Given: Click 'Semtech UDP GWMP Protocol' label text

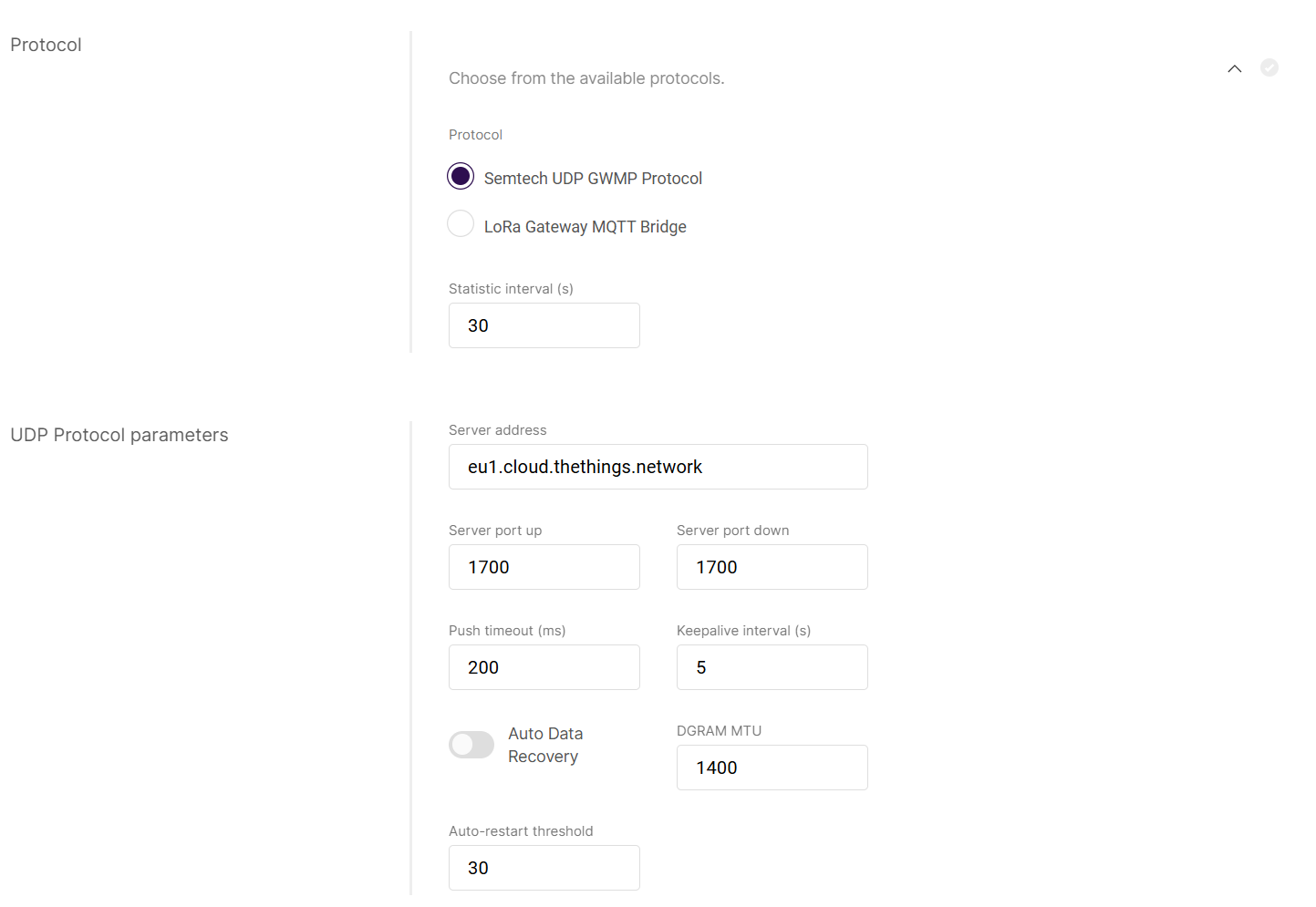Looking at the screenshot, I should coord(593,179).
